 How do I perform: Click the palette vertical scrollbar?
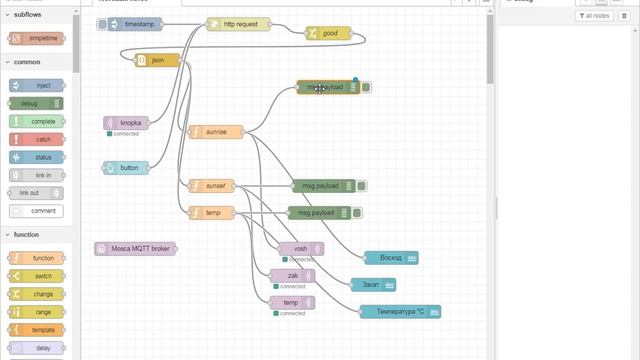point(76,44)
